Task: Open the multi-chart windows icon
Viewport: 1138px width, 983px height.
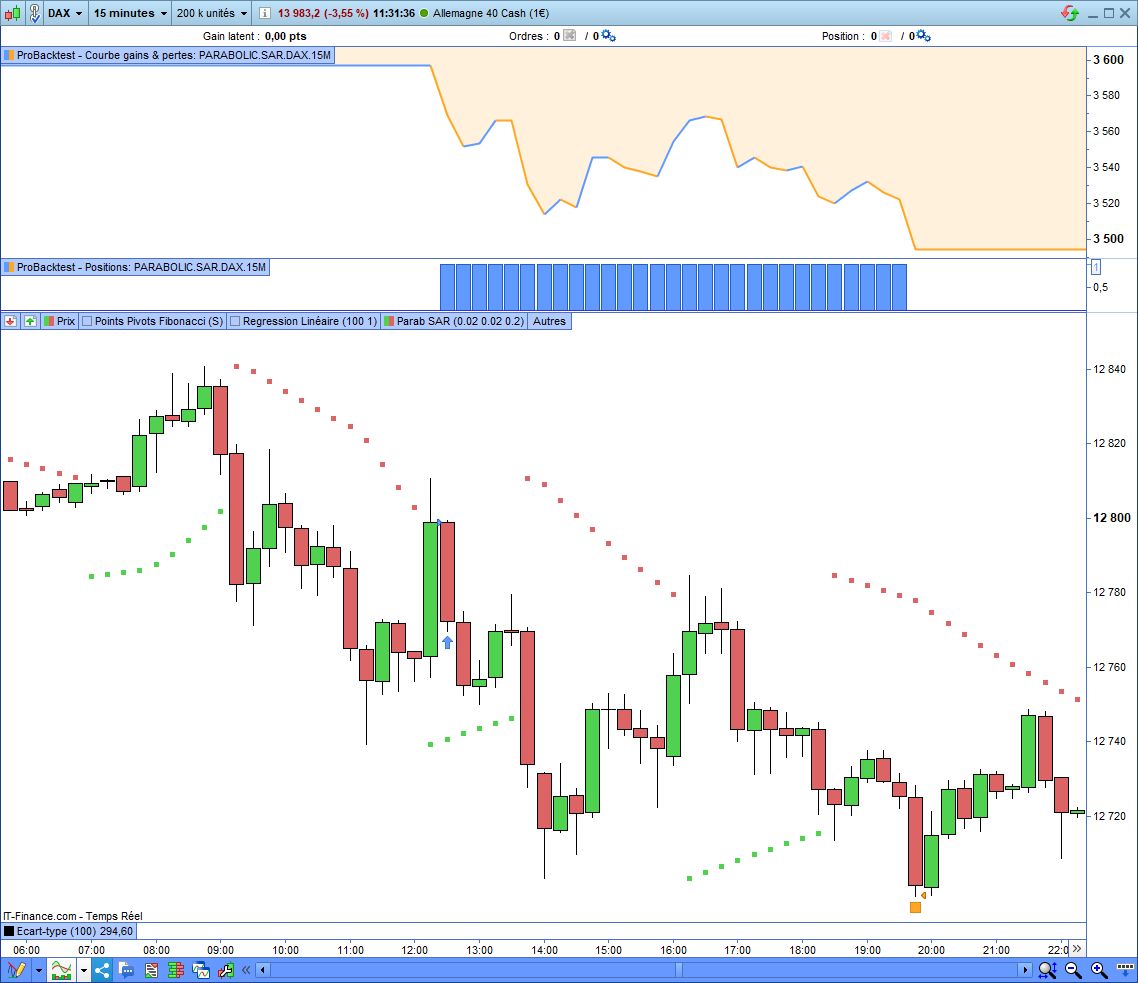Action: pos(201,970)
